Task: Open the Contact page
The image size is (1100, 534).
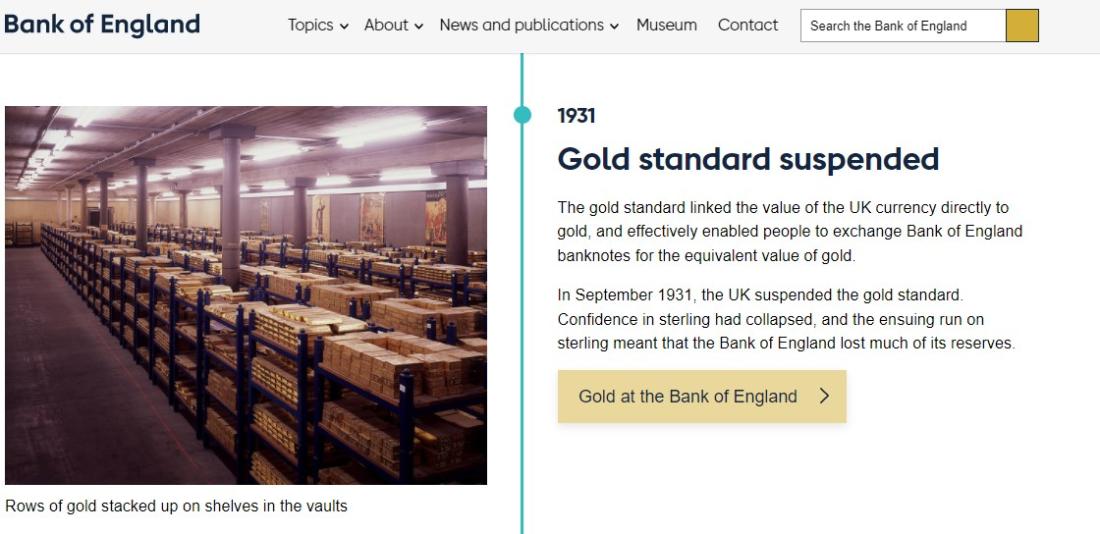Action: [x=747, y=25]
